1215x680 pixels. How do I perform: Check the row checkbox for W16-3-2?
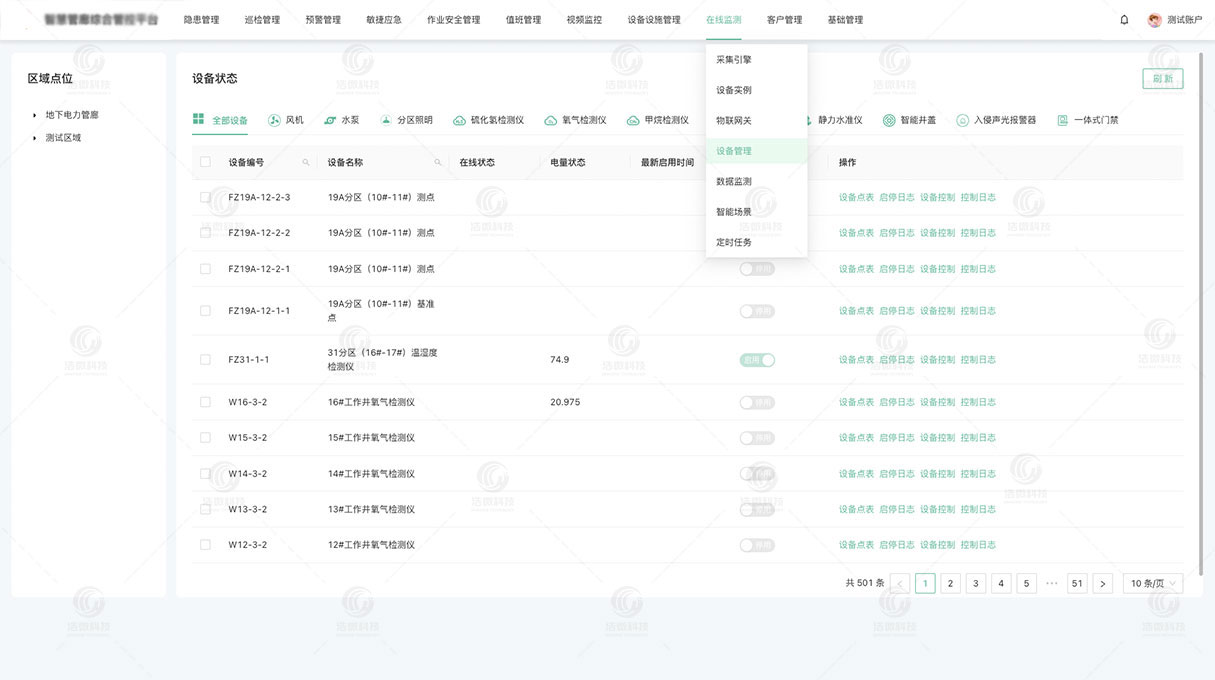tap(205, 401)
